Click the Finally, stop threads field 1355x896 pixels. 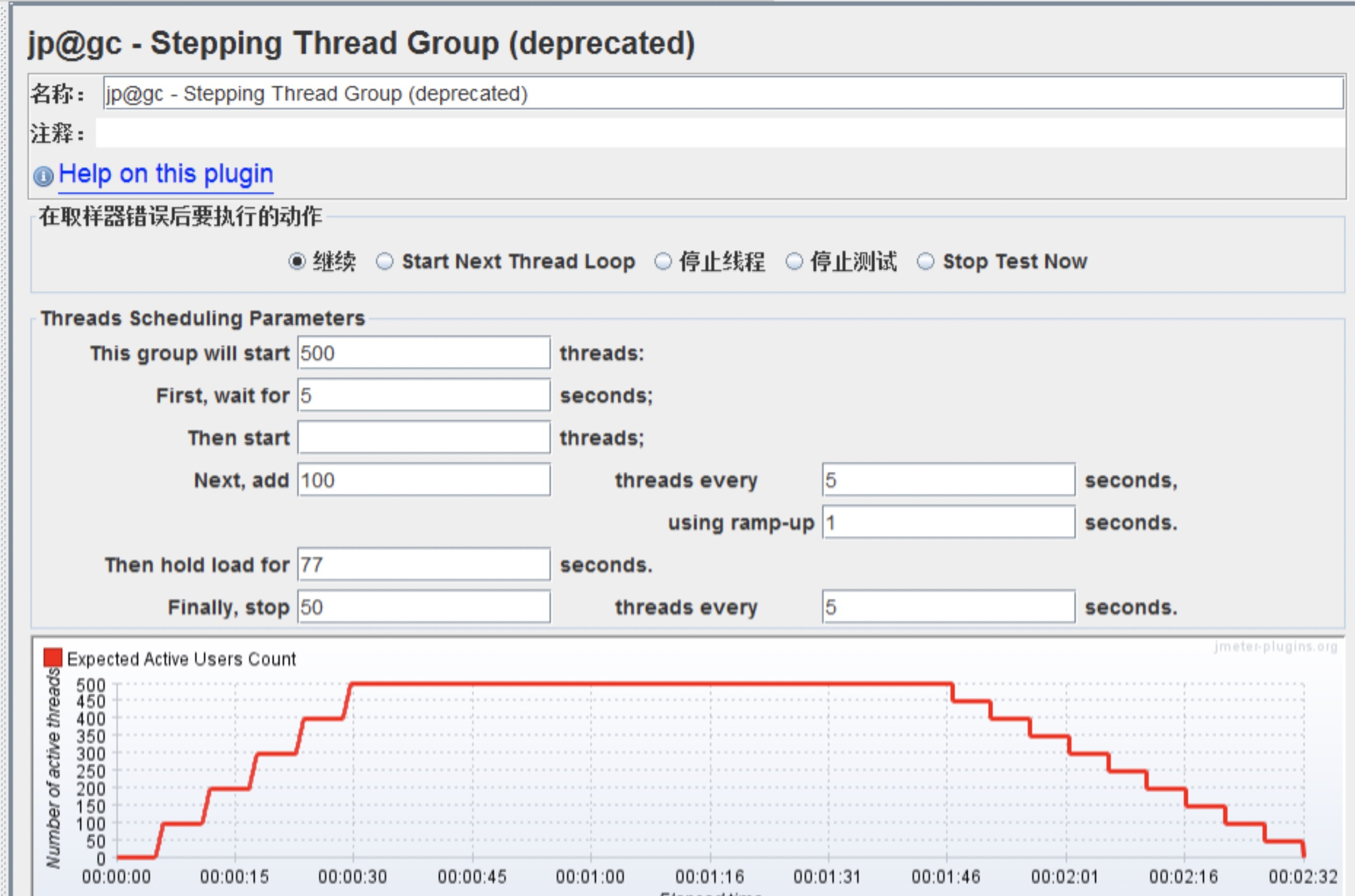tap(424, 607)
